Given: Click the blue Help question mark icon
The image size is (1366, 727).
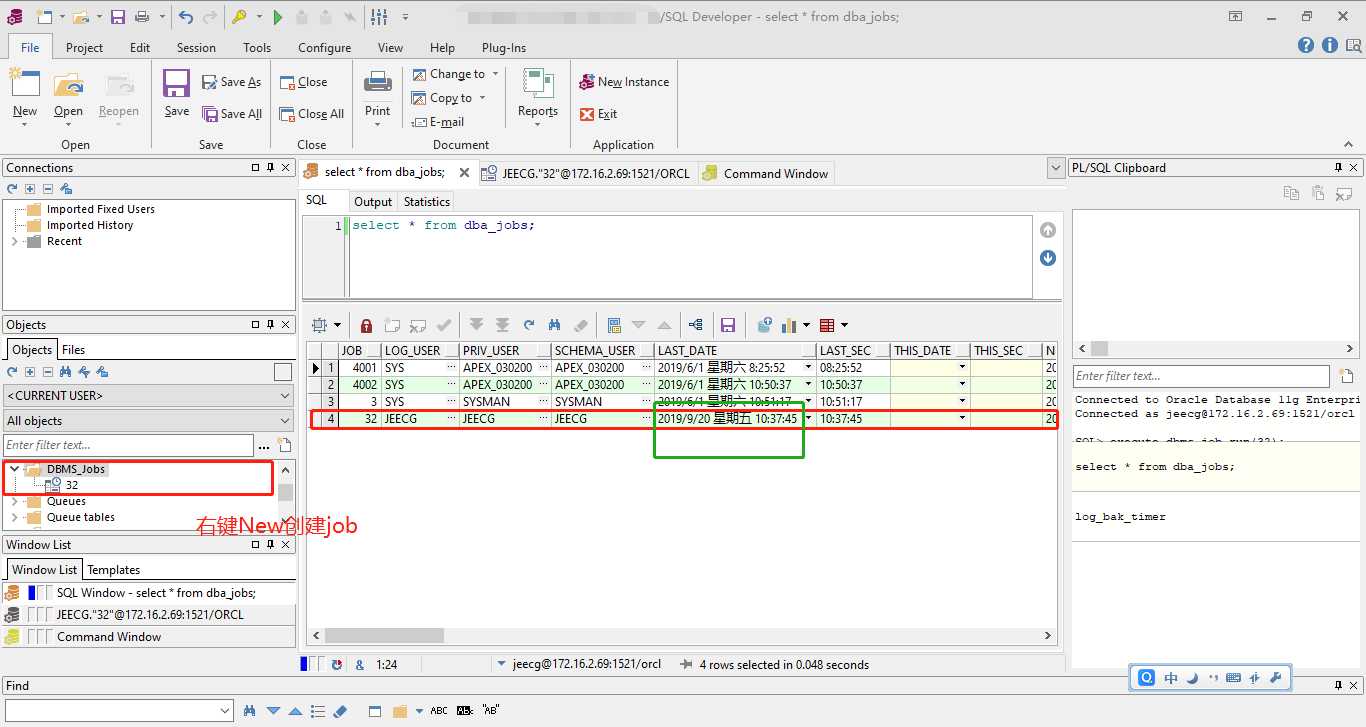Looking at the screenshot, I should [1306, 45].
